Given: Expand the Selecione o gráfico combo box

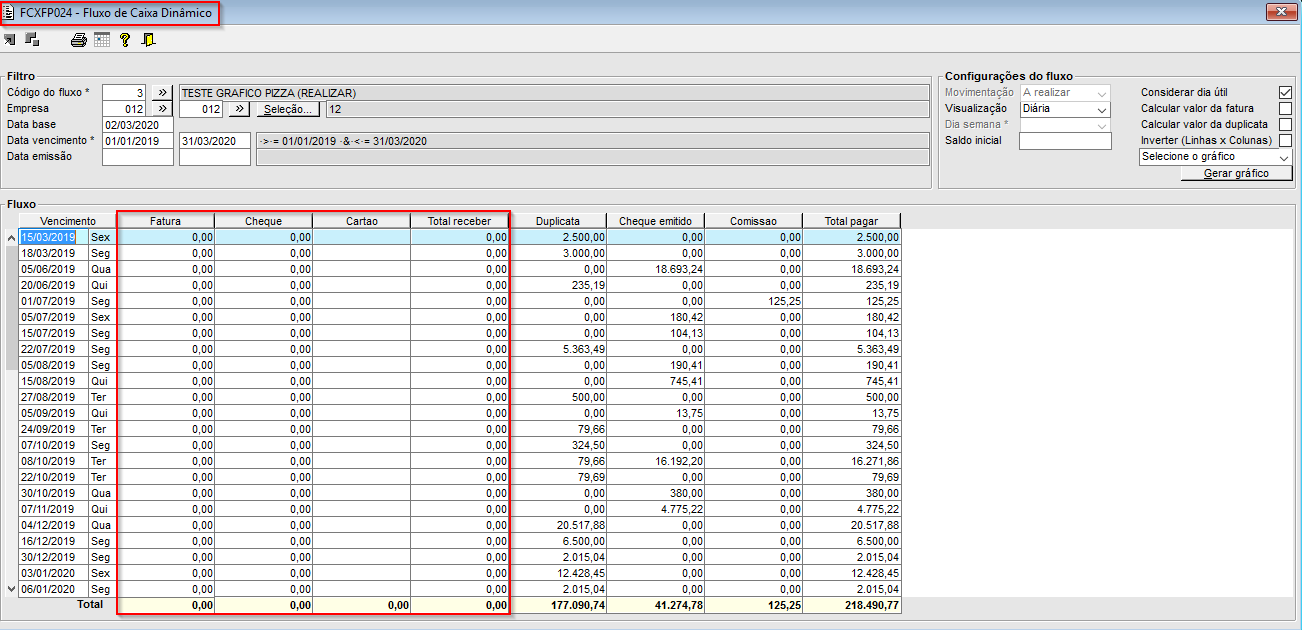Looking at the screenshot, I should [x=1216, y=157].
